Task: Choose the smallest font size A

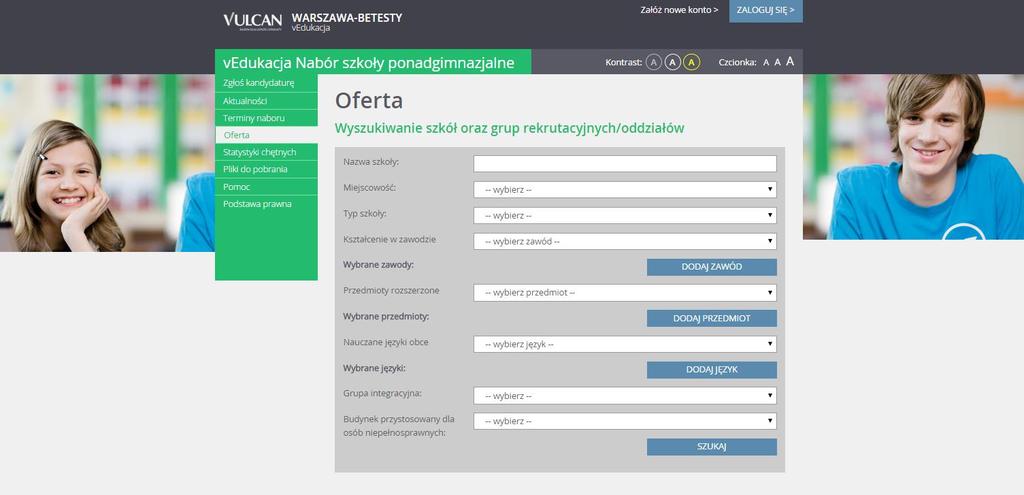Action: pyautogui.click(x=767, y=63)
